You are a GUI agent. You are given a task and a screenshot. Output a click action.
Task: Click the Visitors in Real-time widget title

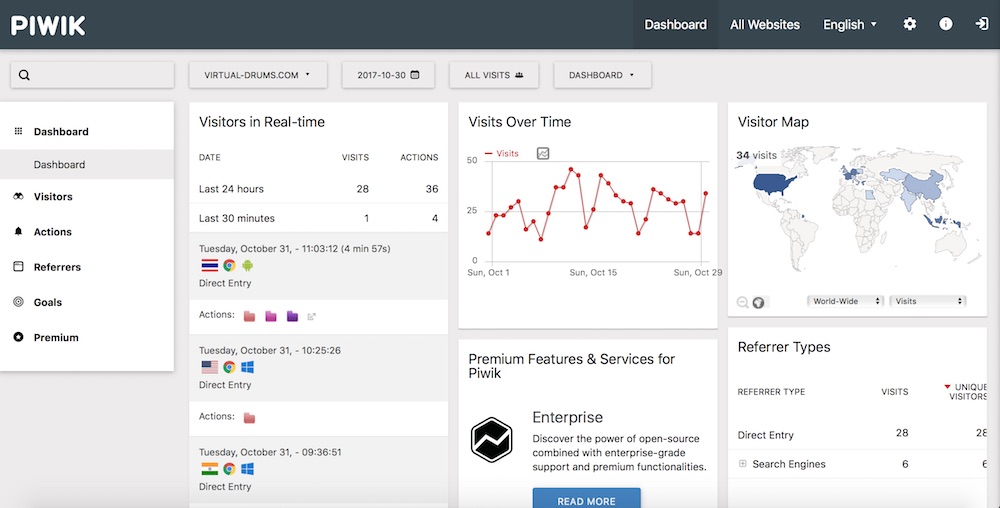261,122
